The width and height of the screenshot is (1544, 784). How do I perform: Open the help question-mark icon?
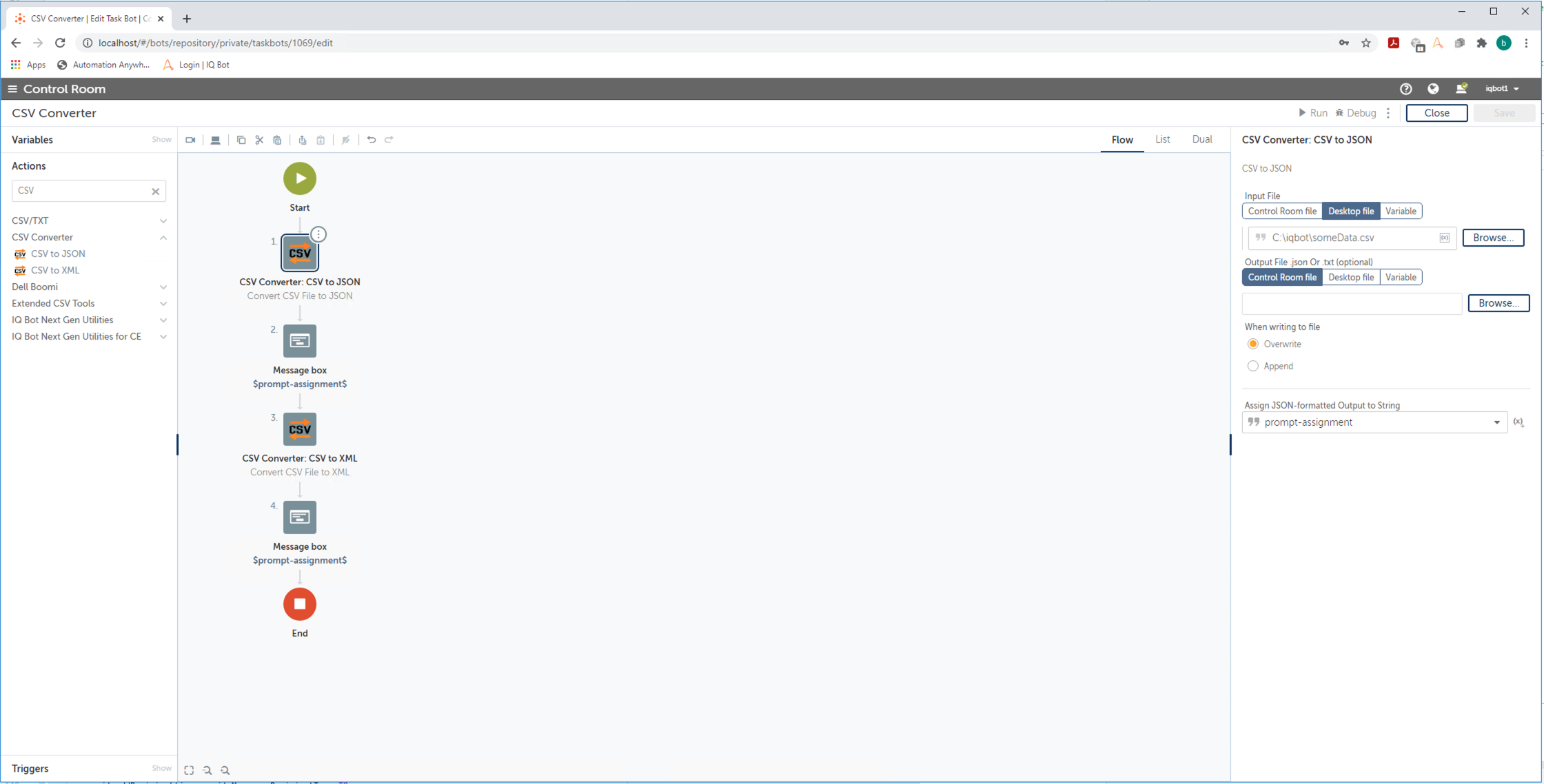pos(1406,89)
